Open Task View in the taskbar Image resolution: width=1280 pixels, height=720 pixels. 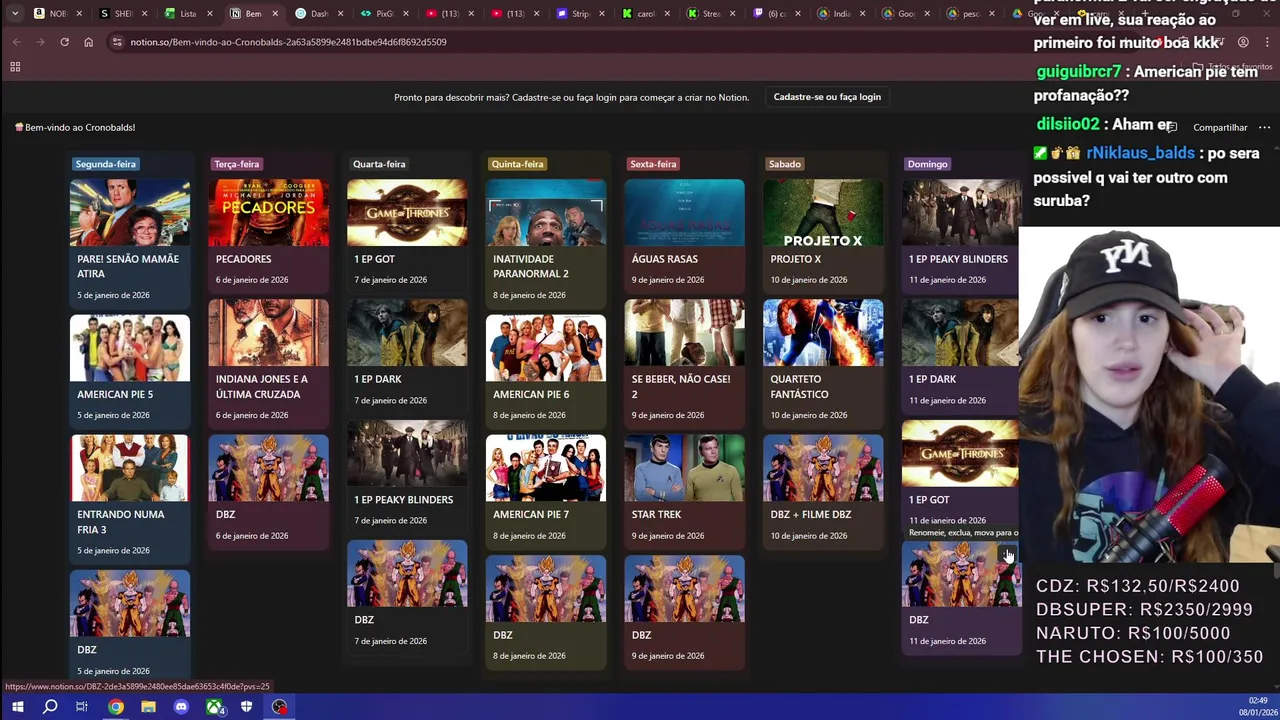tap(82, 707)
